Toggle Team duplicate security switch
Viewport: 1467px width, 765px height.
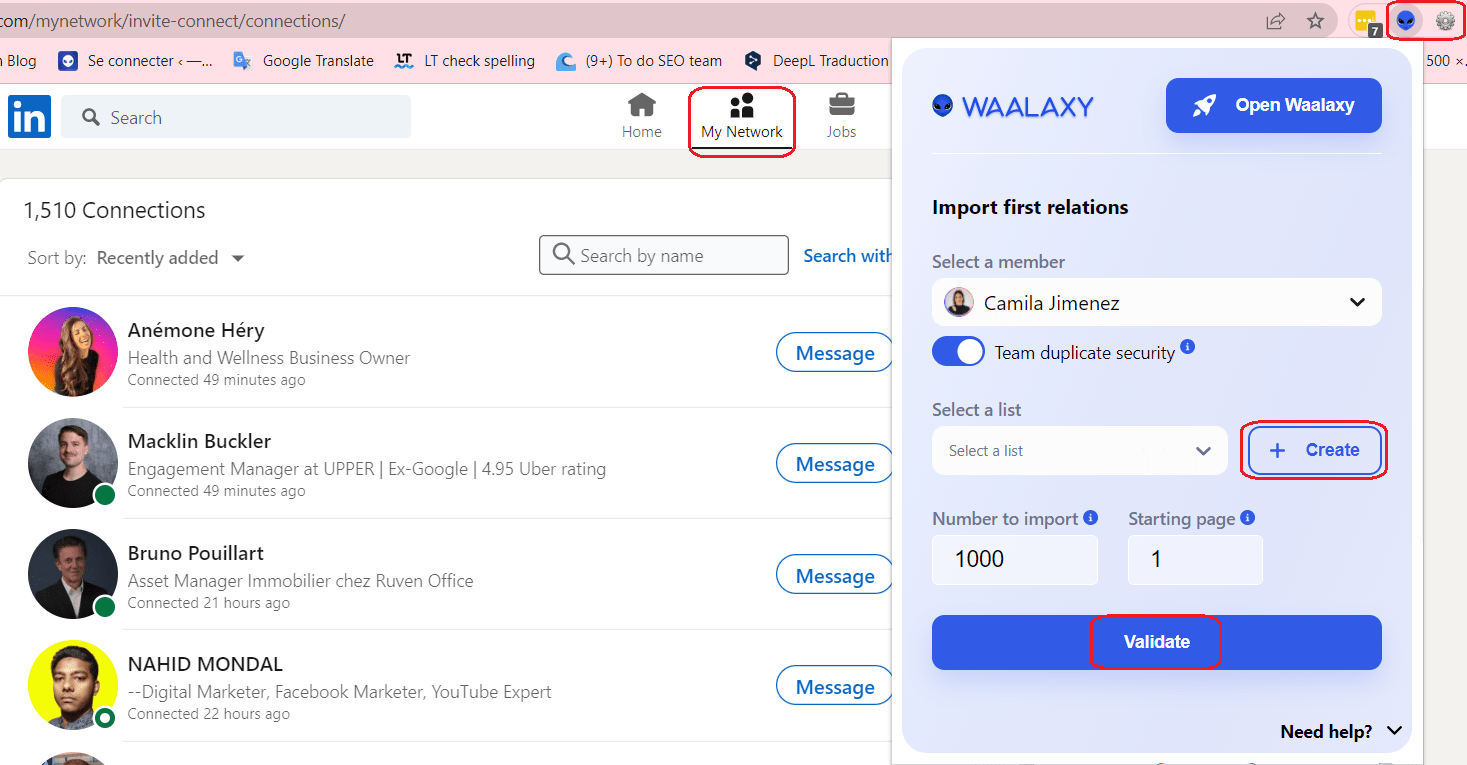tap(958, 351)
